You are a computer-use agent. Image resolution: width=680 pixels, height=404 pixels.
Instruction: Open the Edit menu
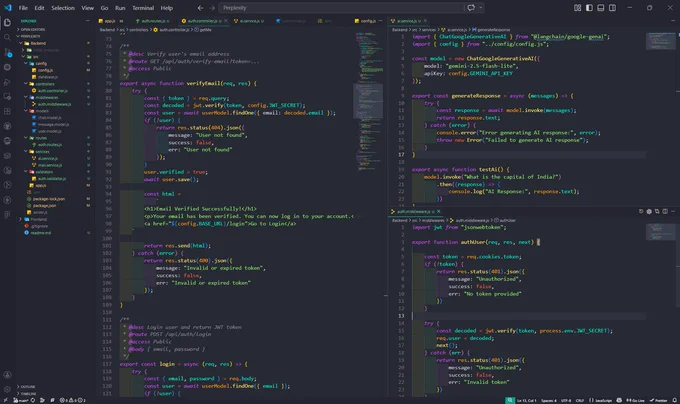pos(39,8)
